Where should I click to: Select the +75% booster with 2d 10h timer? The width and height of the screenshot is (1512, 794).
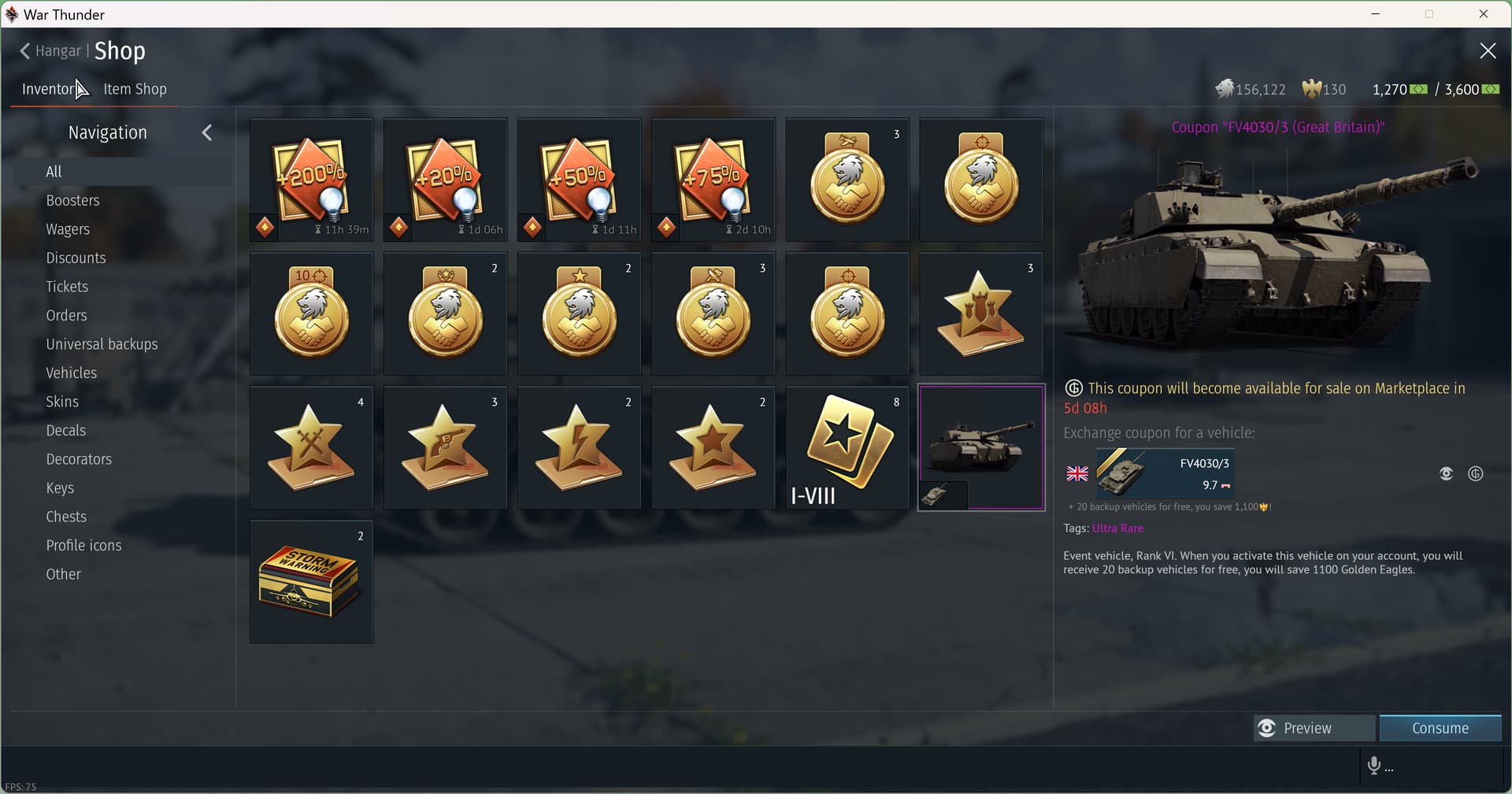click(713, 180)
